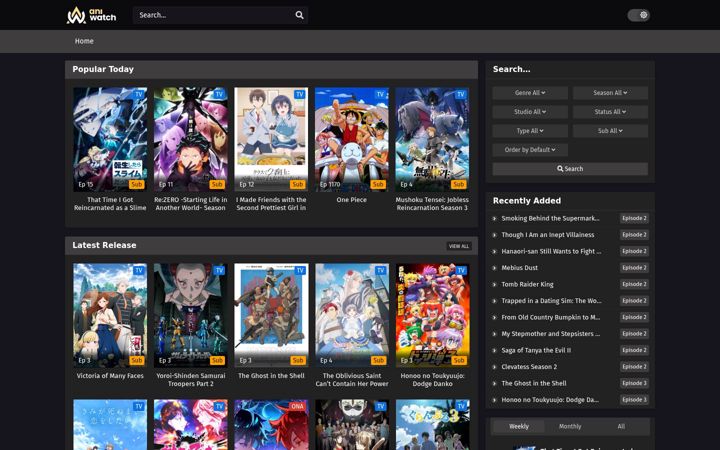Open The Ghost in the Shell poster in Latest Release
The width and height of the screenshot is (720, 450).
click(271, 315)
